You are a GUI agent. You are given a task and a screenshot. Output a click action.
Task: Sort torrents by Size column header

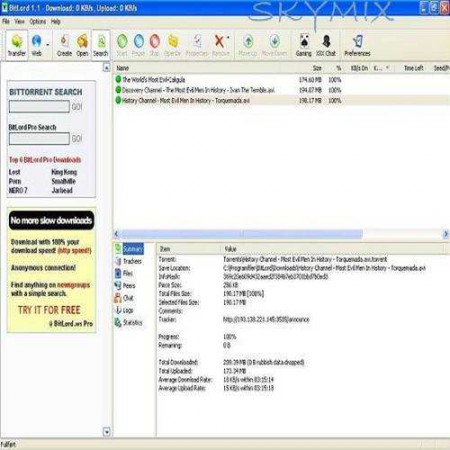317,68
